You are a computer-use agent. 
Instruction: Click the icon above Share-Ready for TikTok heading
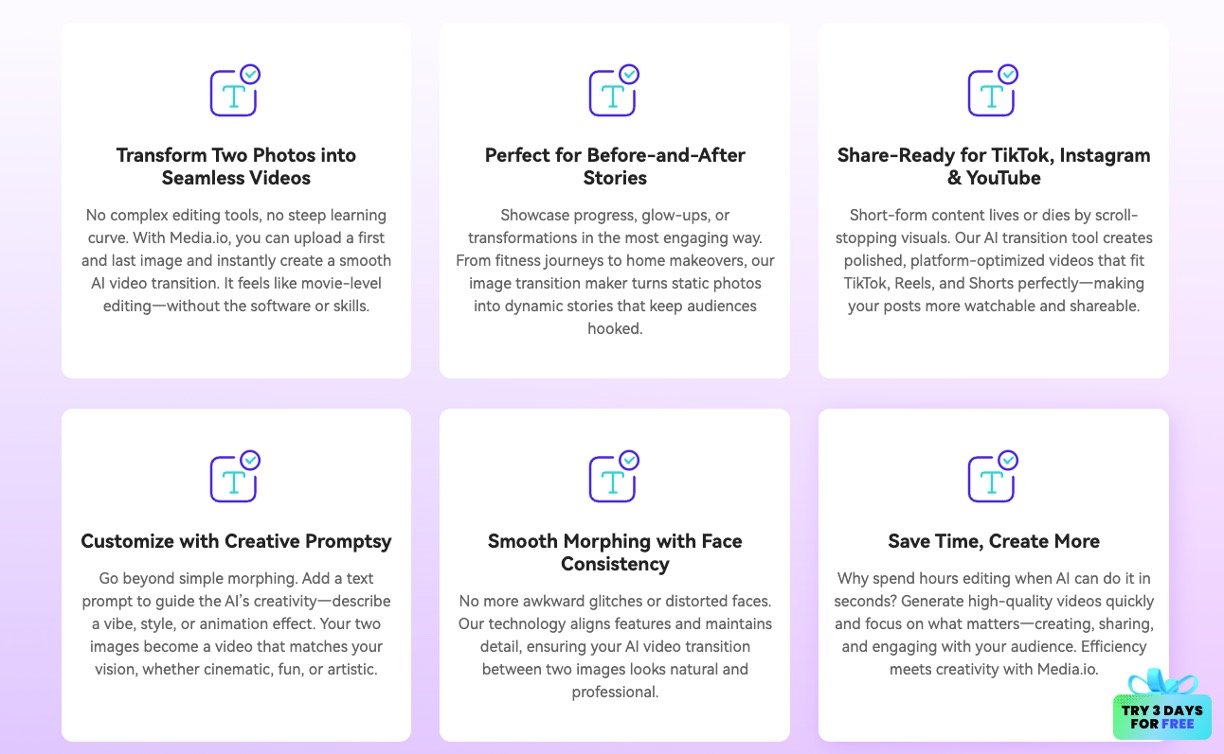click(x=993, y=90)
